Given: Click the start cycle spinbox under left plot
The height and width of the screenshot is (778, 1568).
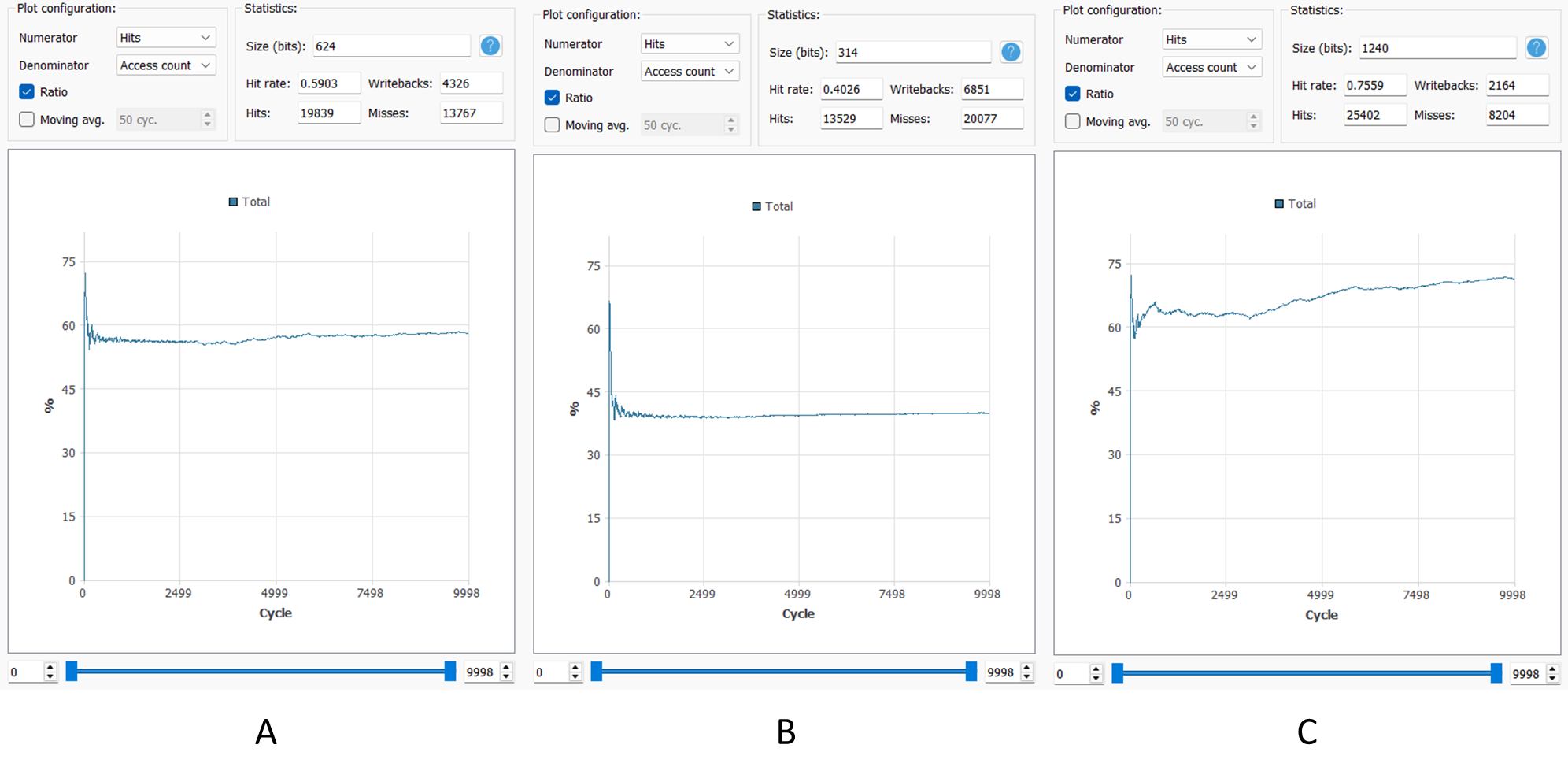Looking at the screenshot, I should (26, 672).
